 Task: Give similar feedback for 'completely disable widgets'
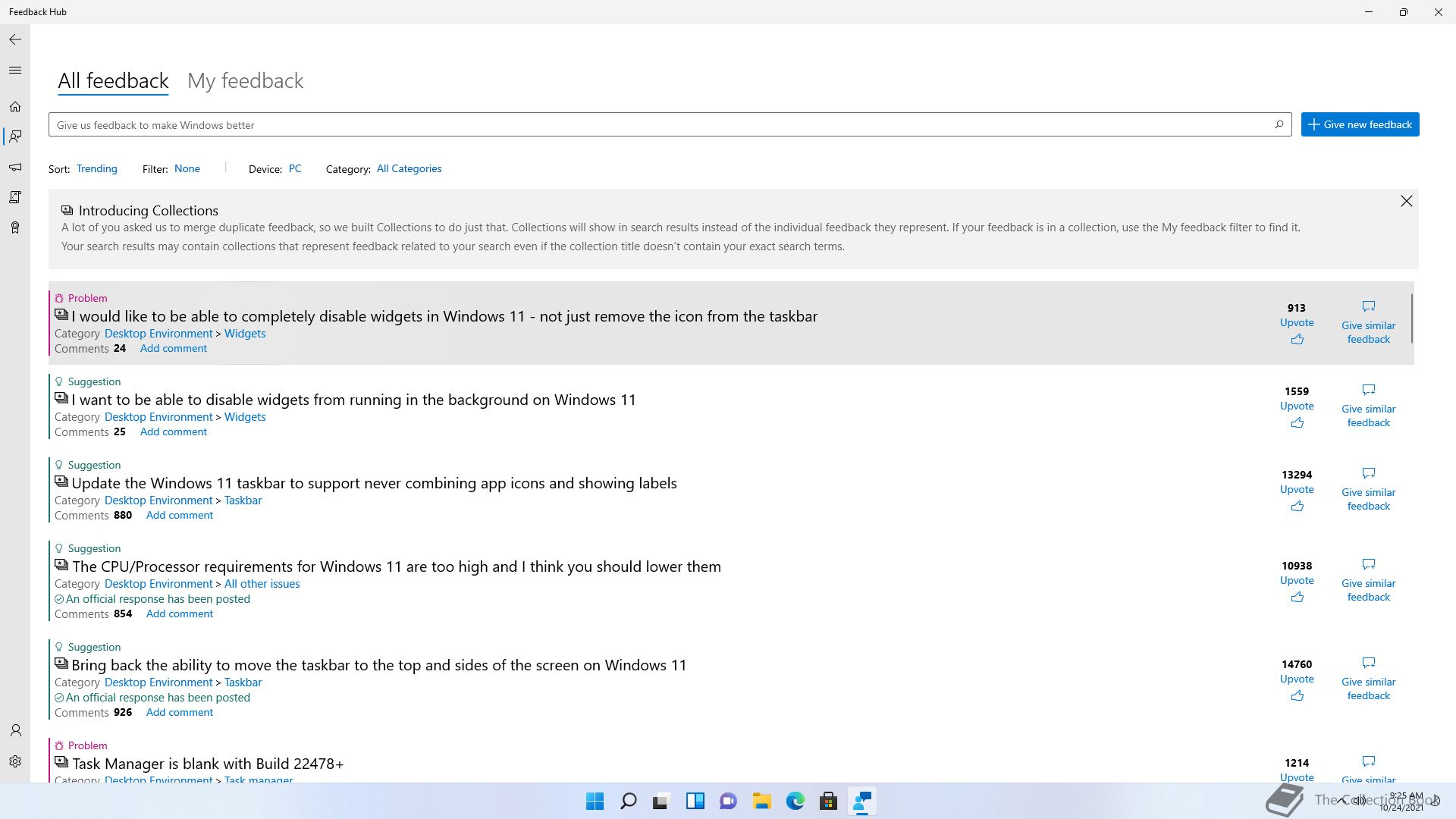pos(1369,323)
